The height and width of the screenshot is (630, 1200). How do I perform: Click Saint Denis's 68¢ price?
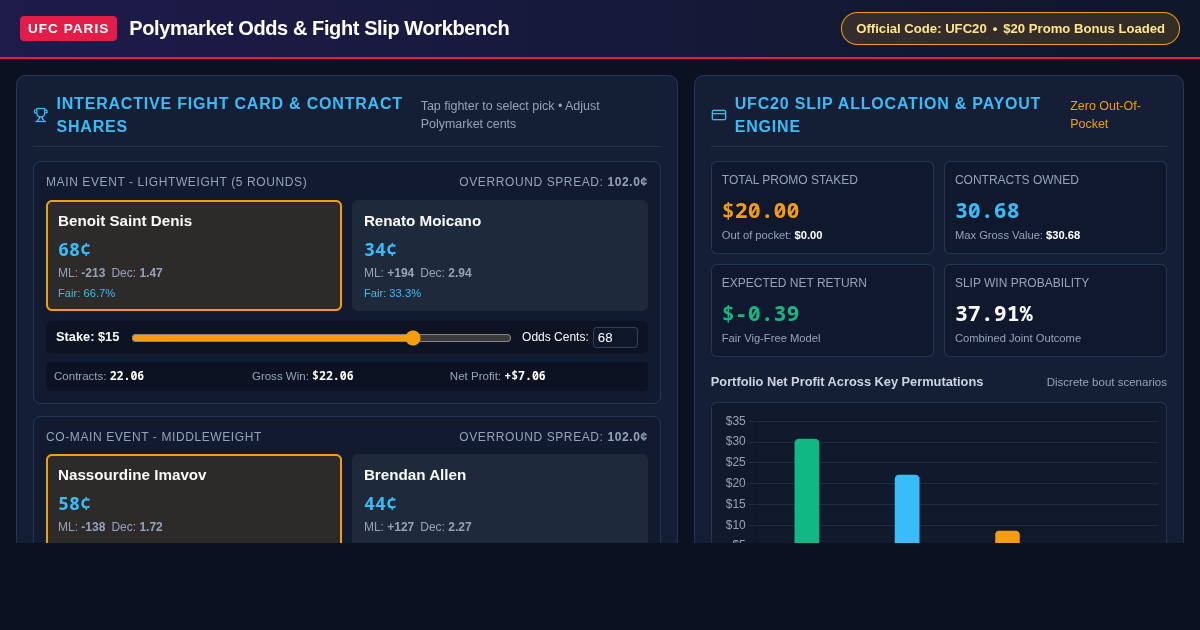pos(74,249)
